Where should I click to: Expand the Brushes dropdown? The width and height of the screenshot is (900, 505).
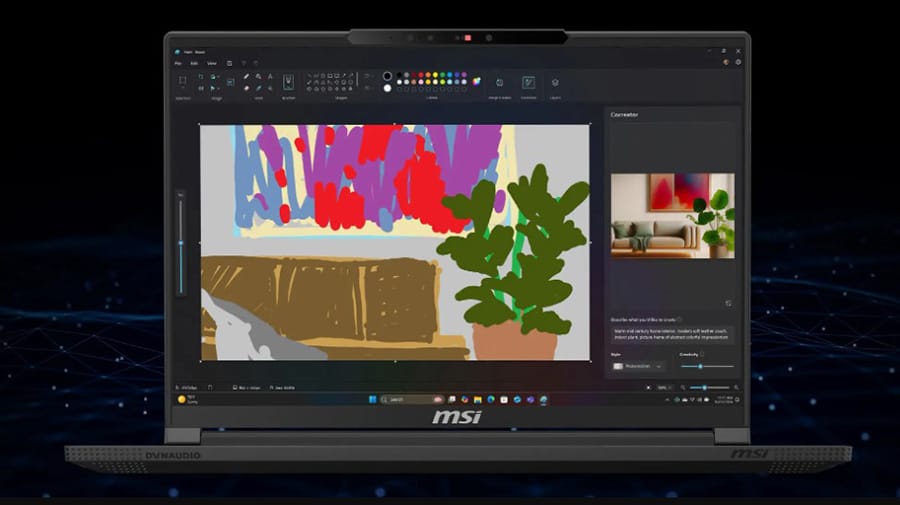289,83
